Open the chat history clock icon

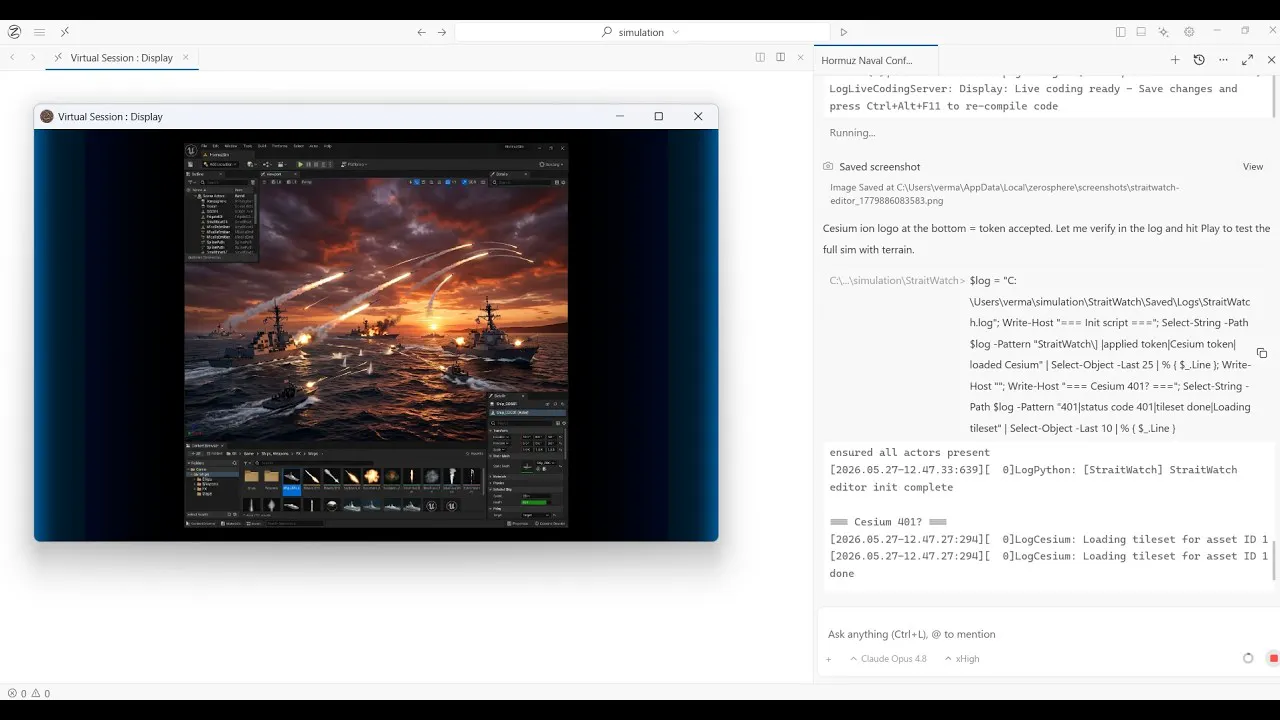tap(1199, 60)
